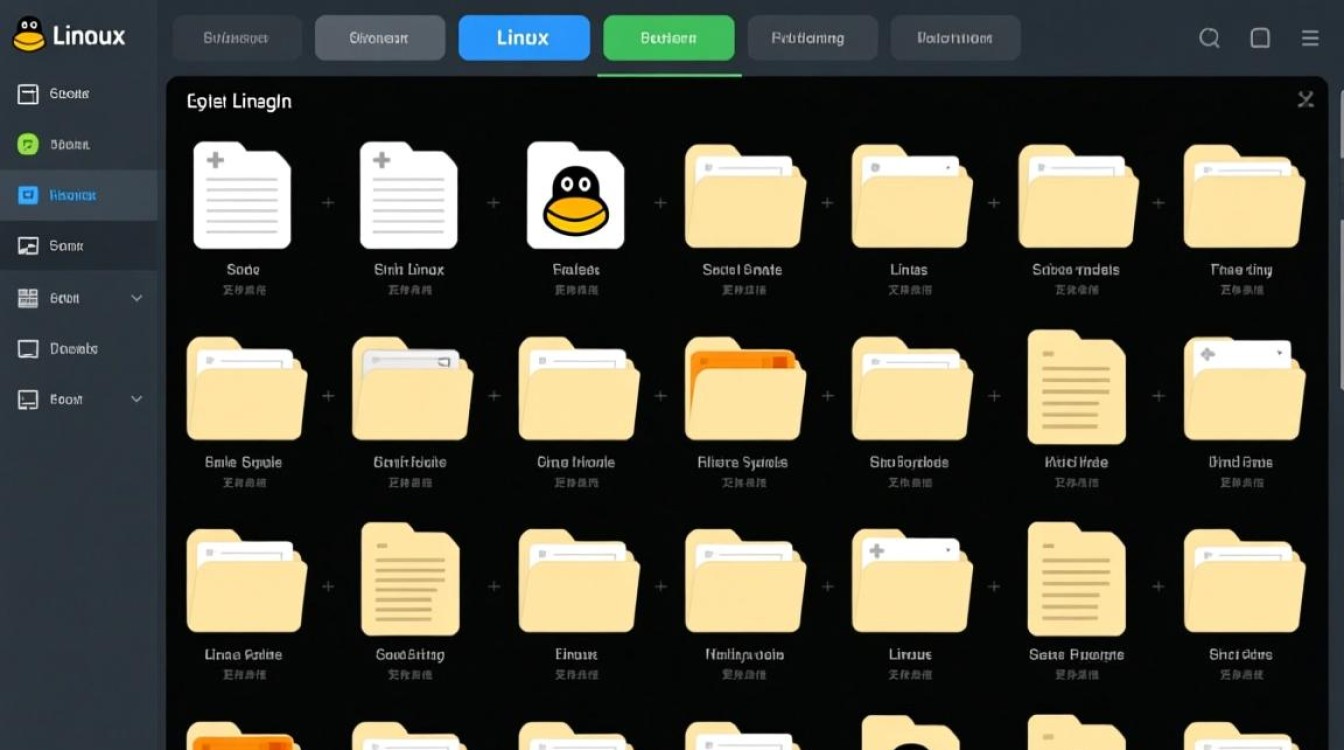
Task: Click the hamburger menu icon top right
Action: pos(1309,37)
